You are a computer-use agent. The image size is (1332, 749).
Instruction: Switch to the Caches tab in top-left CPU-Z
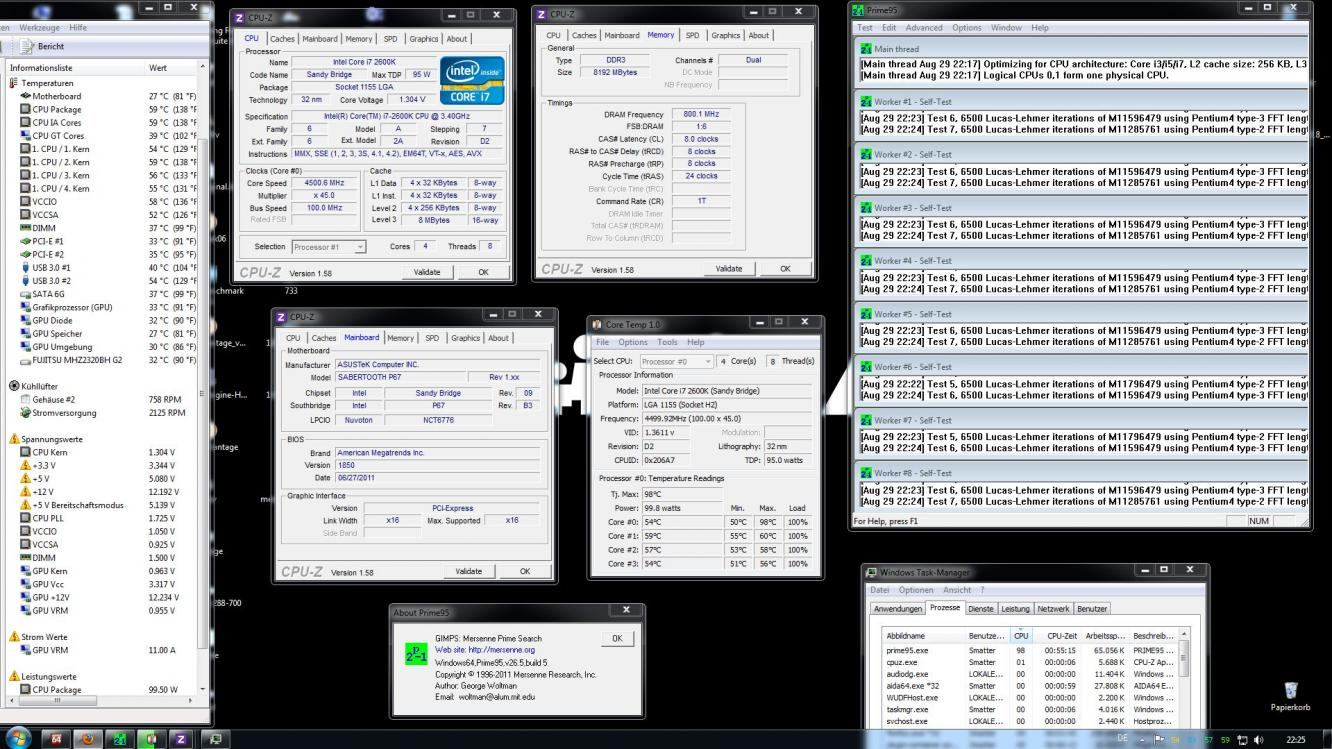tap(282, 39)
